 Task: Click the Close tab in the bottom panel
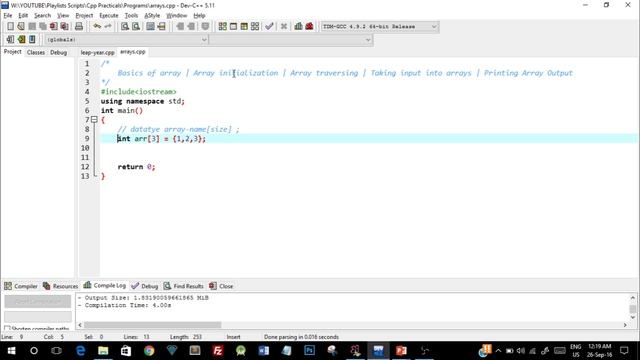[221, 286]
